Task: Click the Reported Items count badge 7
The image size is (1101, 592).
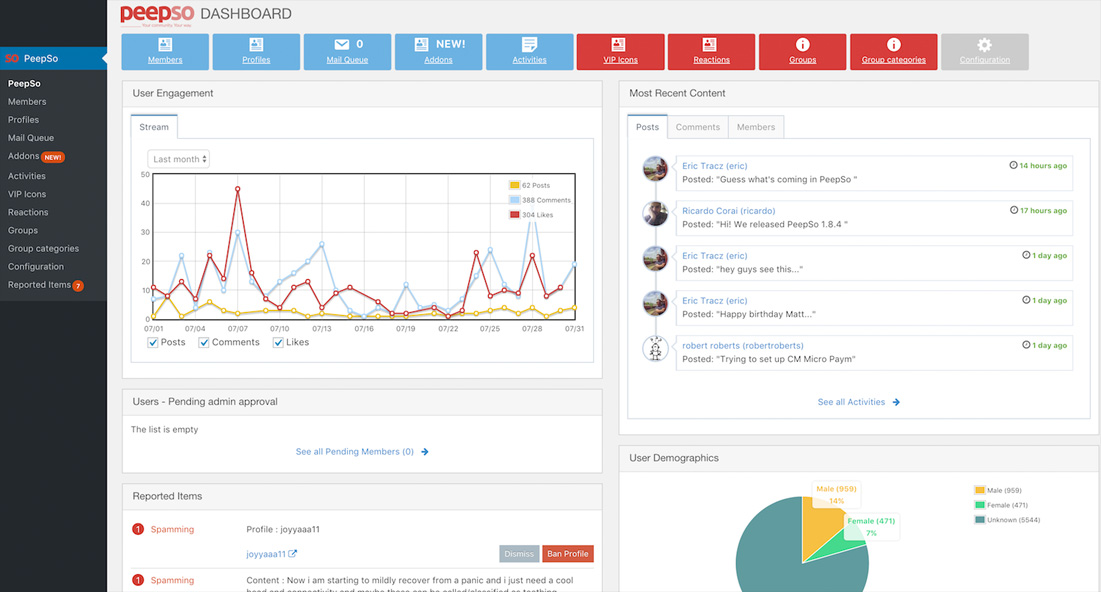Action: click(79, 286)
